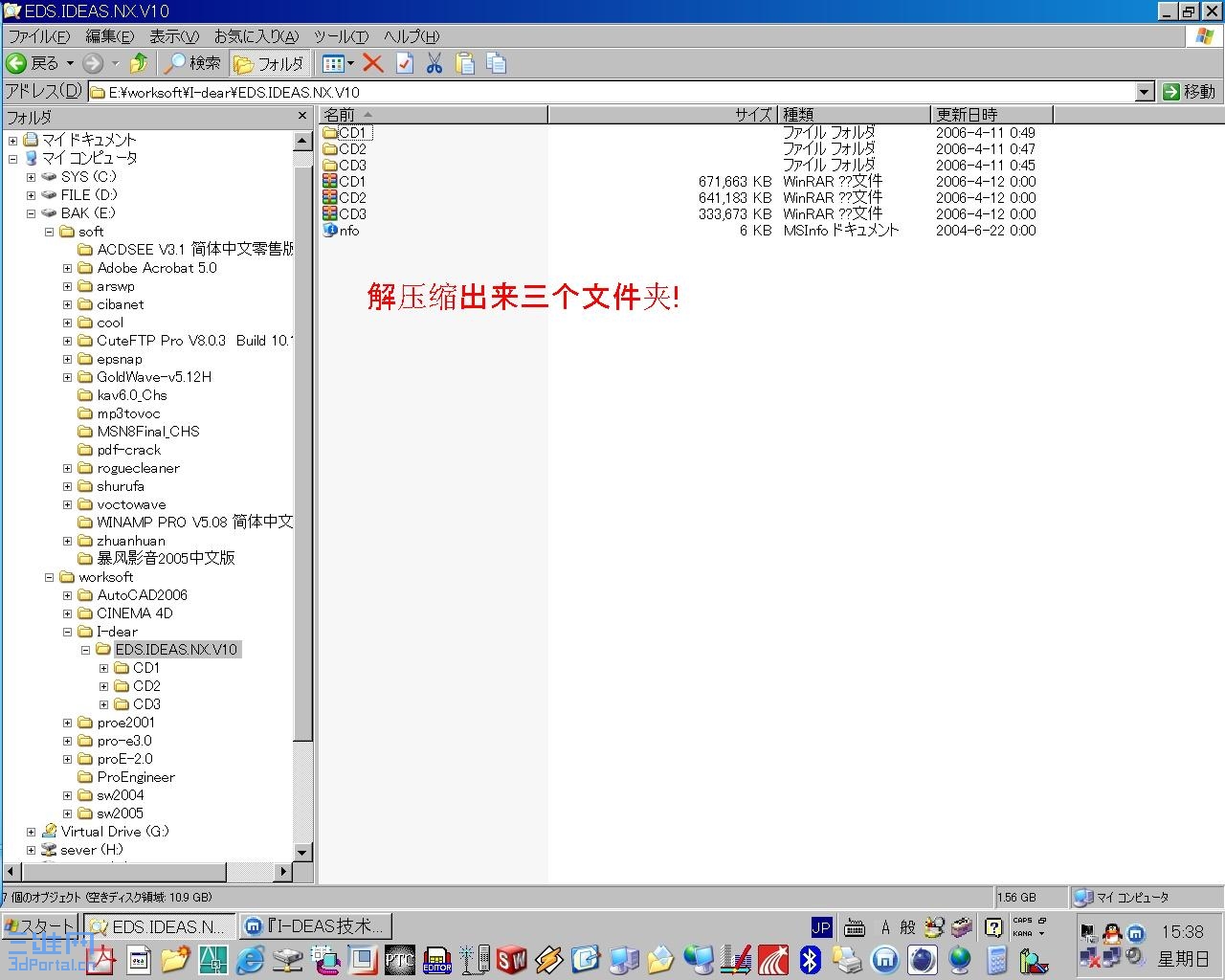Open the address bar dropdown arrow
This screenshot has width=1225, height=980.
[1145, 92]
